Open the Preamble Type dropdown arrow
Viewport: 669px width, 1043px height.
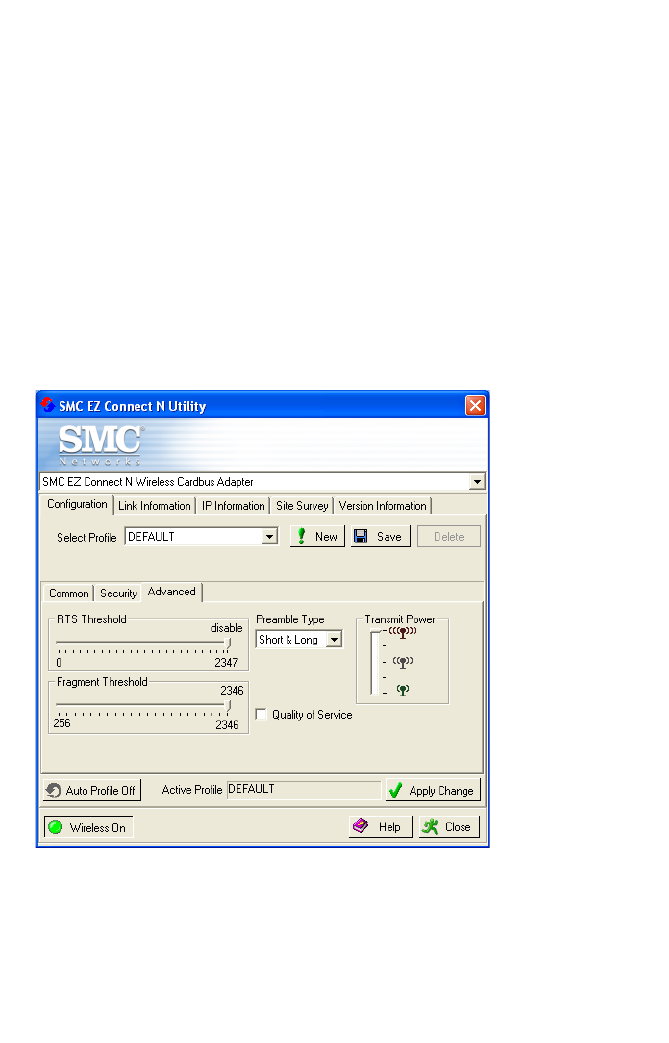point(334,640)
